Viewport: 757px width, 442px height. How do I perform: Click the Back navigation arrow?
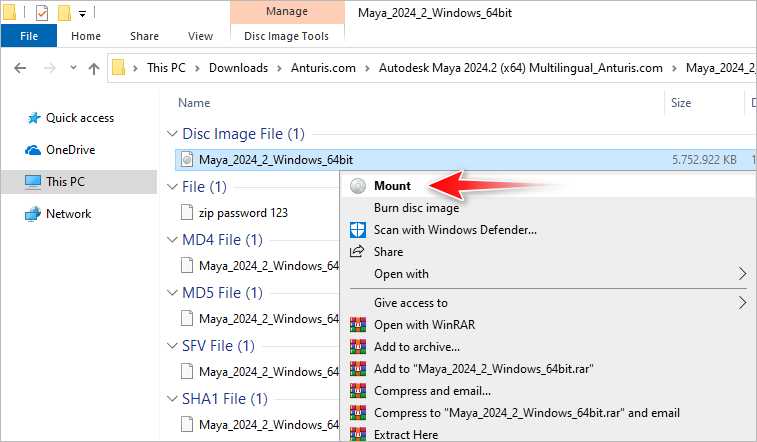(21, 69)
